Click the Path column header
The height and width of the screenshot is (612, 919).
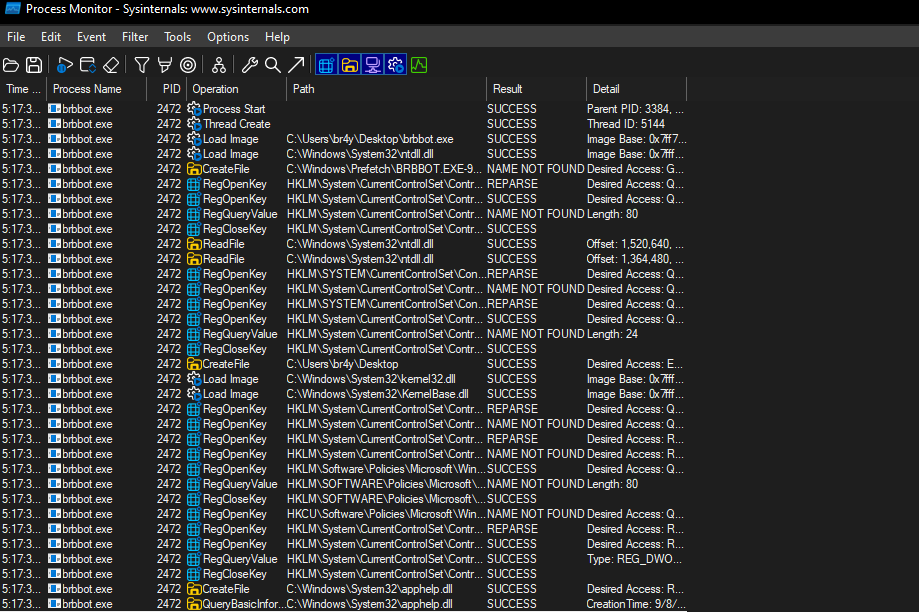[x=386, y=89]
